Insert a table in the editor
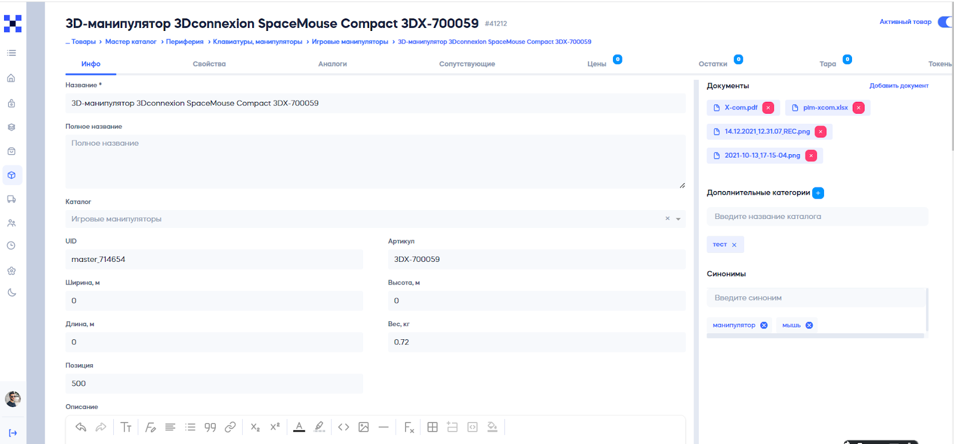 [433, 427]
